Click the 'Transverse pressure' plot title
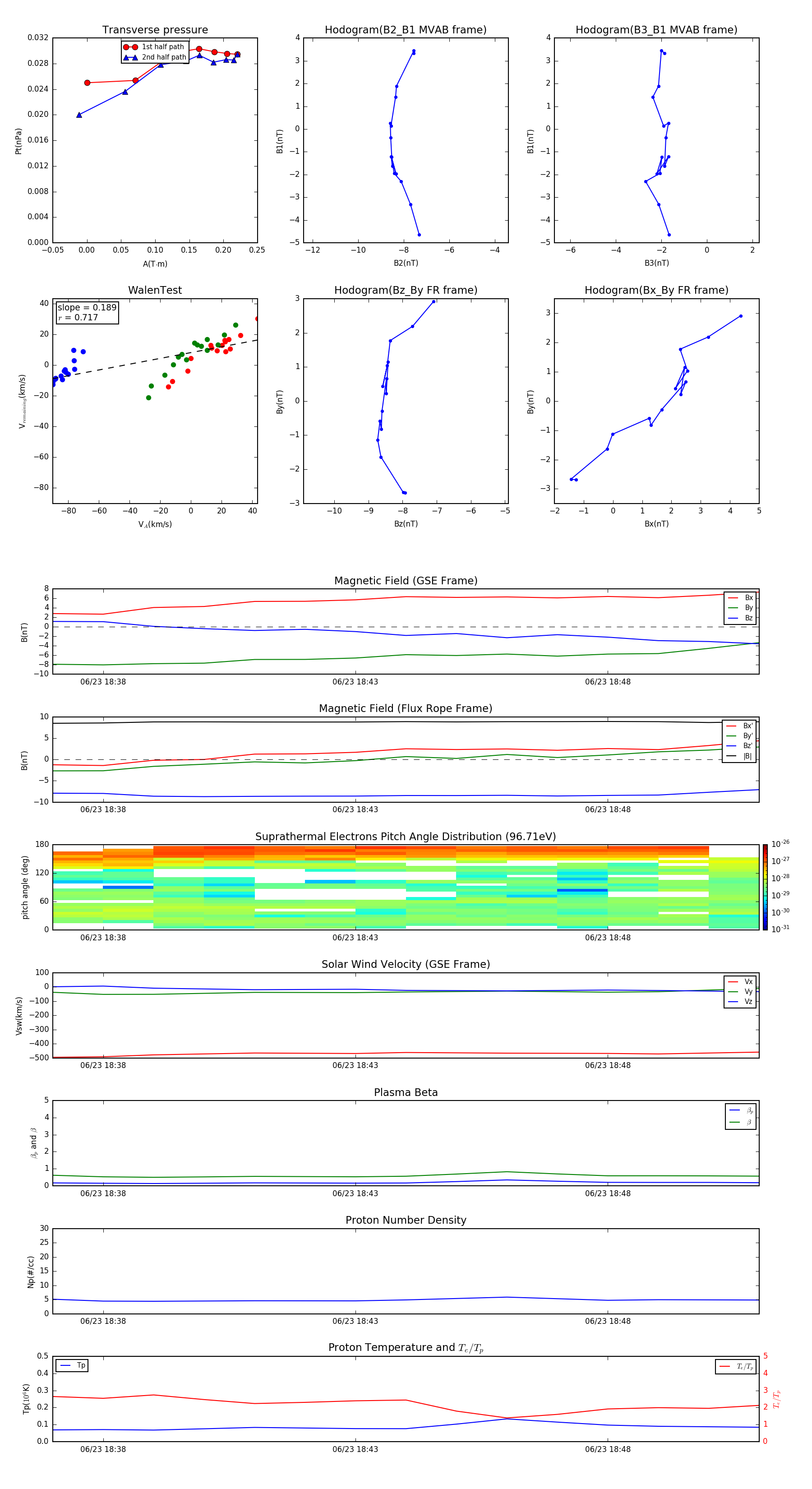Screen dimensions: 812x1489 [x=155, y=30]
